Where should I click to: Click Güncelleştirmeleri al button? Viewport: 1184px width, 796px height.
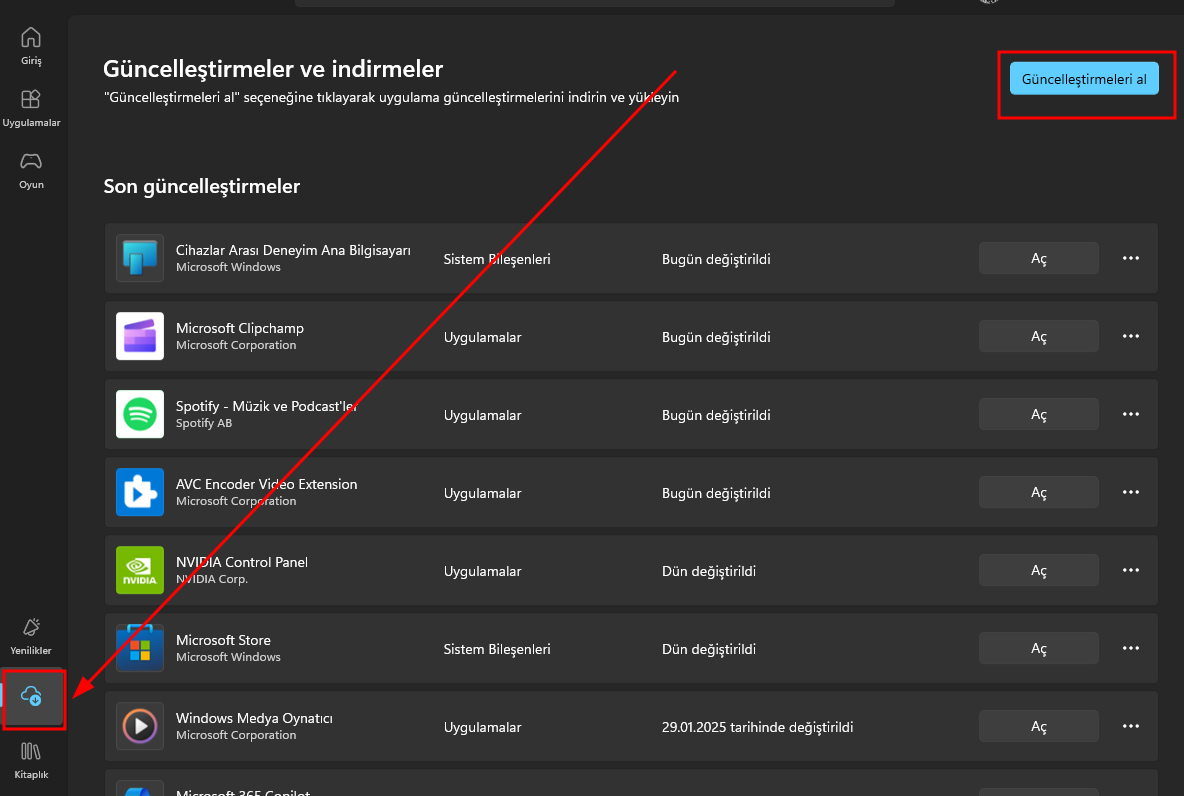1084,79
